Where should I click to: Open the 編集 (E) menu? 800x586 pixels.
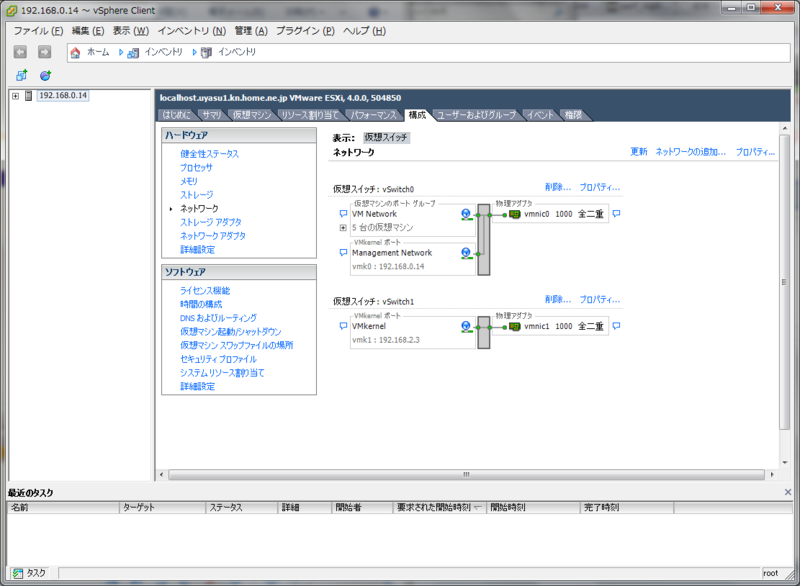(x=88, y=31)
